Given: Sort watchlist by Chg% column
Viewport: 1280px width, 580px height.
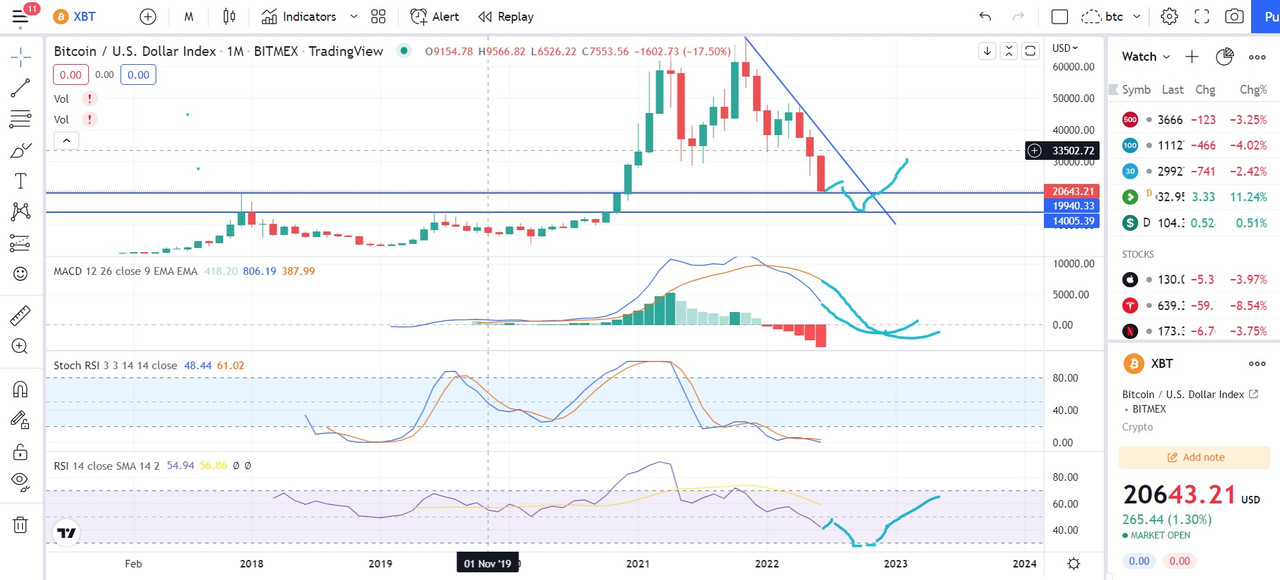Looking at the screenshot, I should [1253, 89].
